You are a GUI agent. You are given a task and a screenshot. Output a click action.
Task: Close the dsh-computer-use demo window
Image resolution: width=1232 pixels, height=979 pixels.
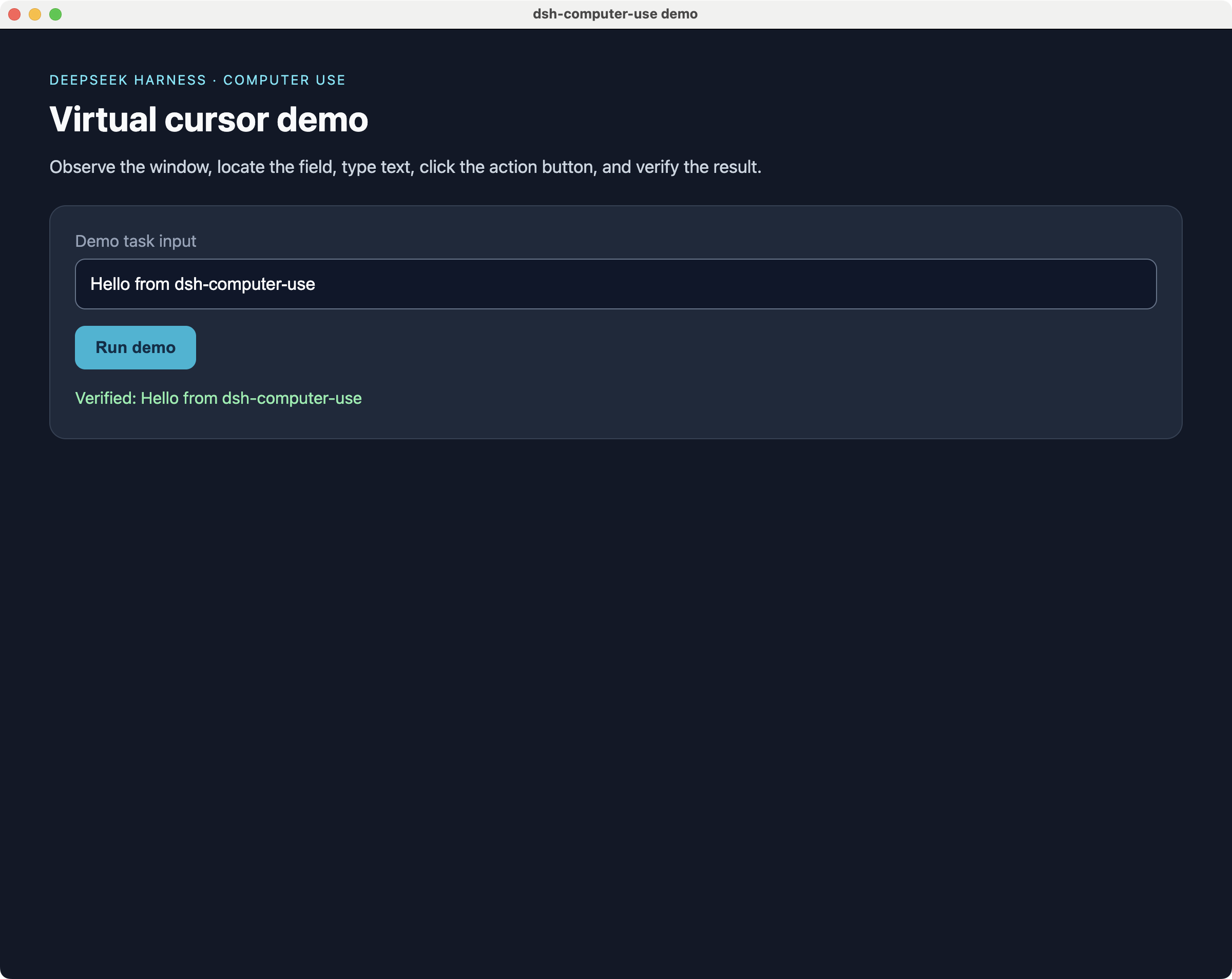pos(15,14)
